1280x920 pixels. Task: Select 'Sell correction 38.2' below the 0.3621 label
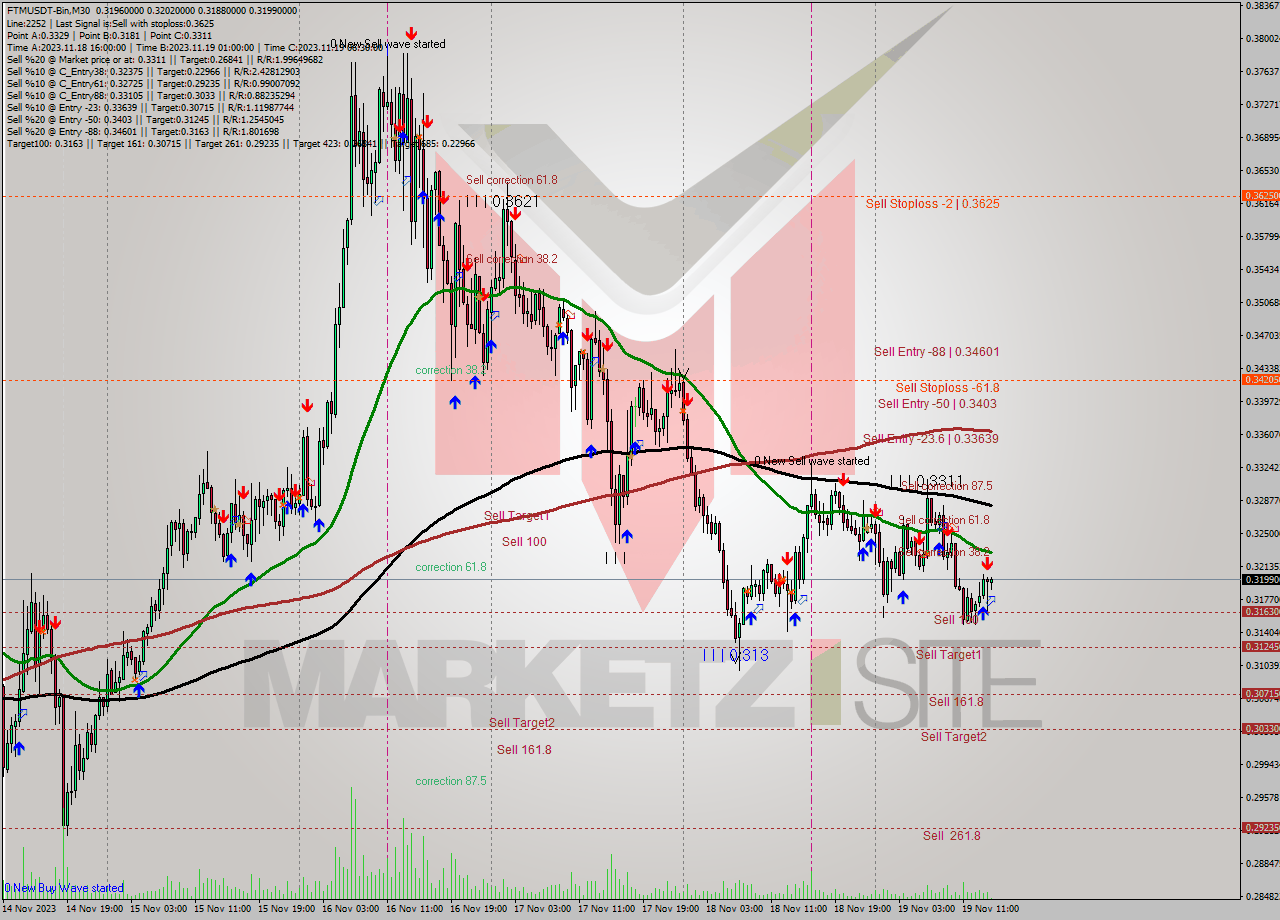[512, 258]
